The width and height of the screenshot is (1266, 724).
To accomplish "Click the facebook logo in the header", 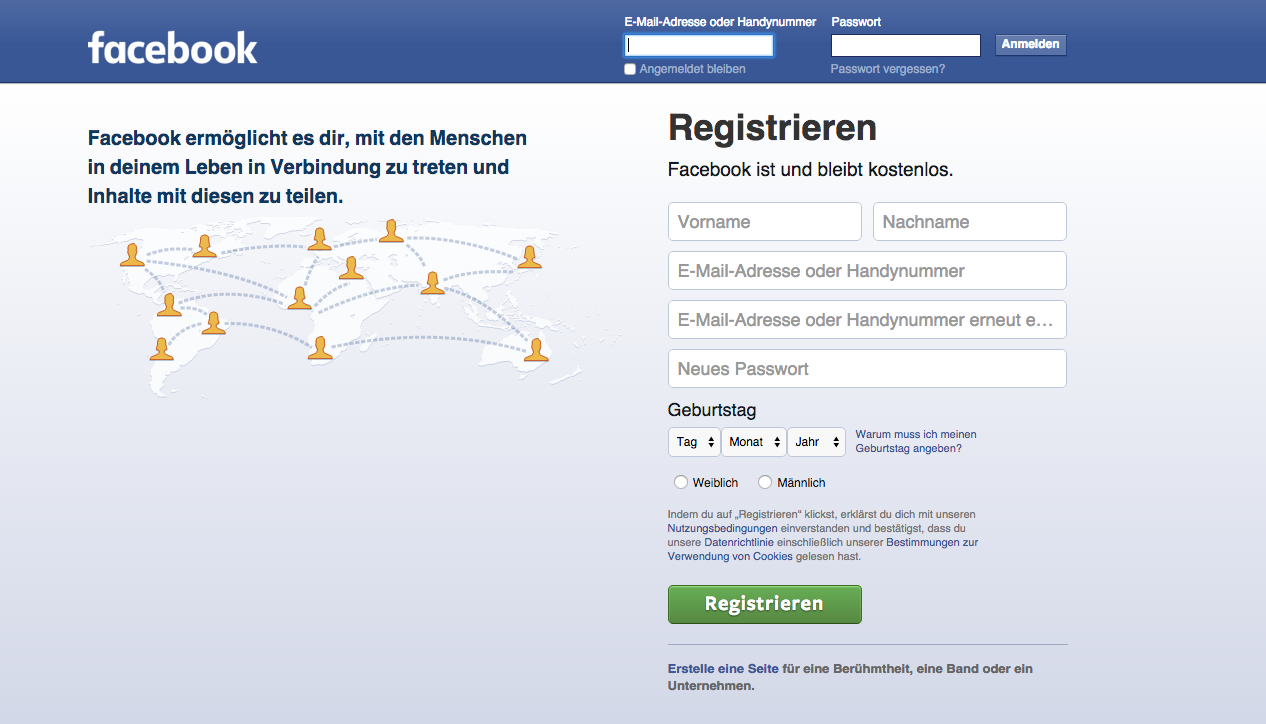I will pos(172,47).
